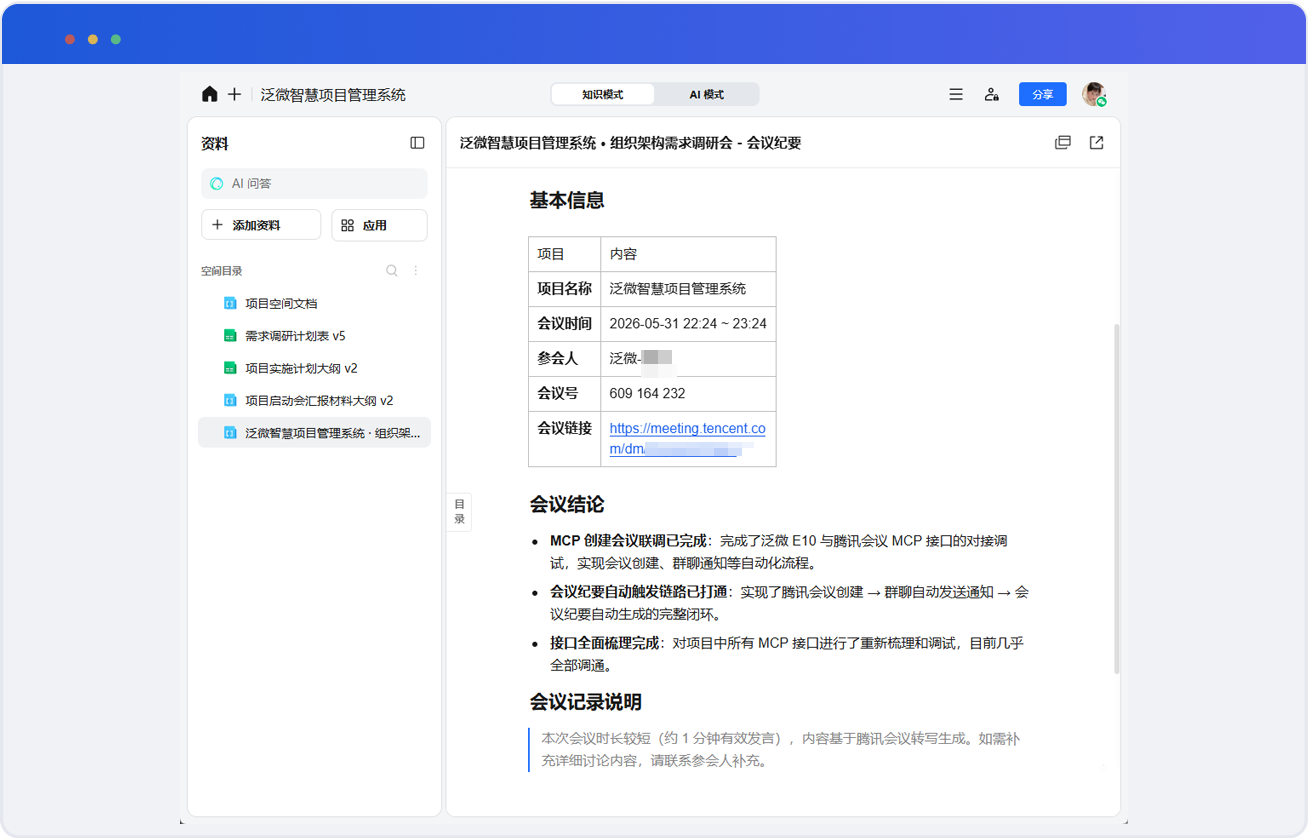
Task: Click the document title 会议纪要 header
Action: [x=630, y=143]
